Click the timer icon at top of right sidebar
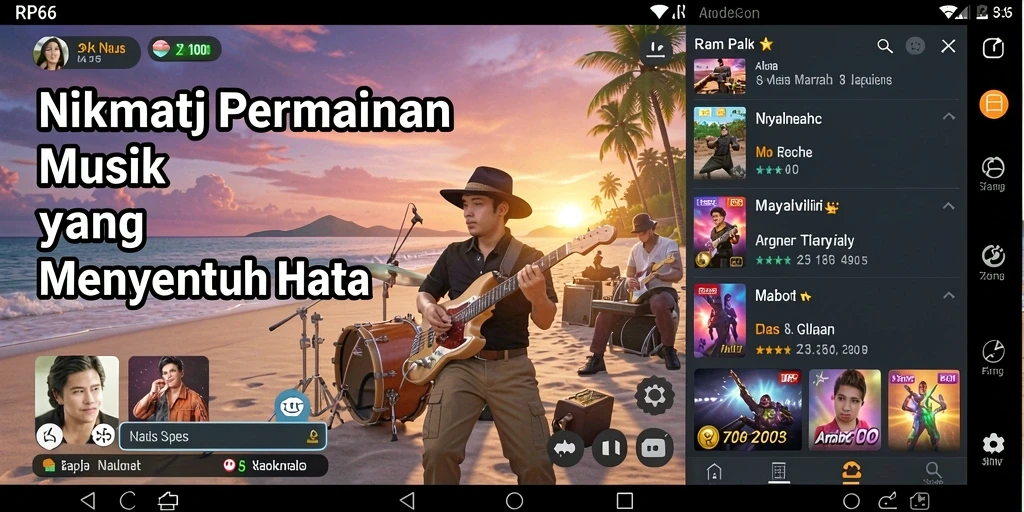 click(x=993, y=48)
